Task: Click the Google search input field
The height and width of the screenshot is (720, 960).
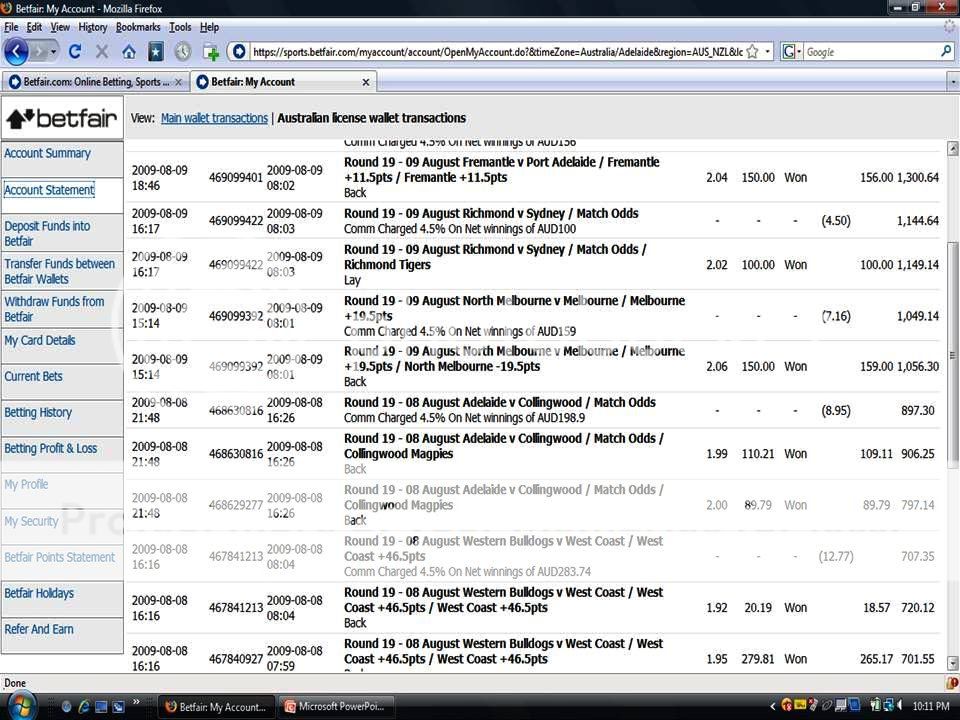Action: tap(871, 51)
